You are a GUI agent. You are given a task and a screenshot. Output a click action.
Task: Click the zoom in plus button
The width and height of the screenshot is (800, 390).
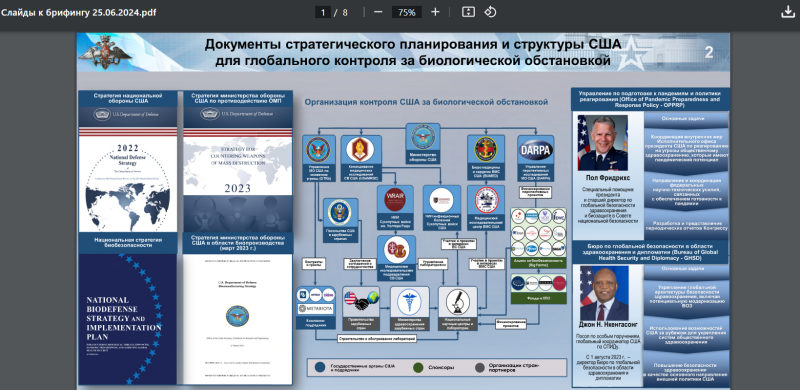point(435,12)
